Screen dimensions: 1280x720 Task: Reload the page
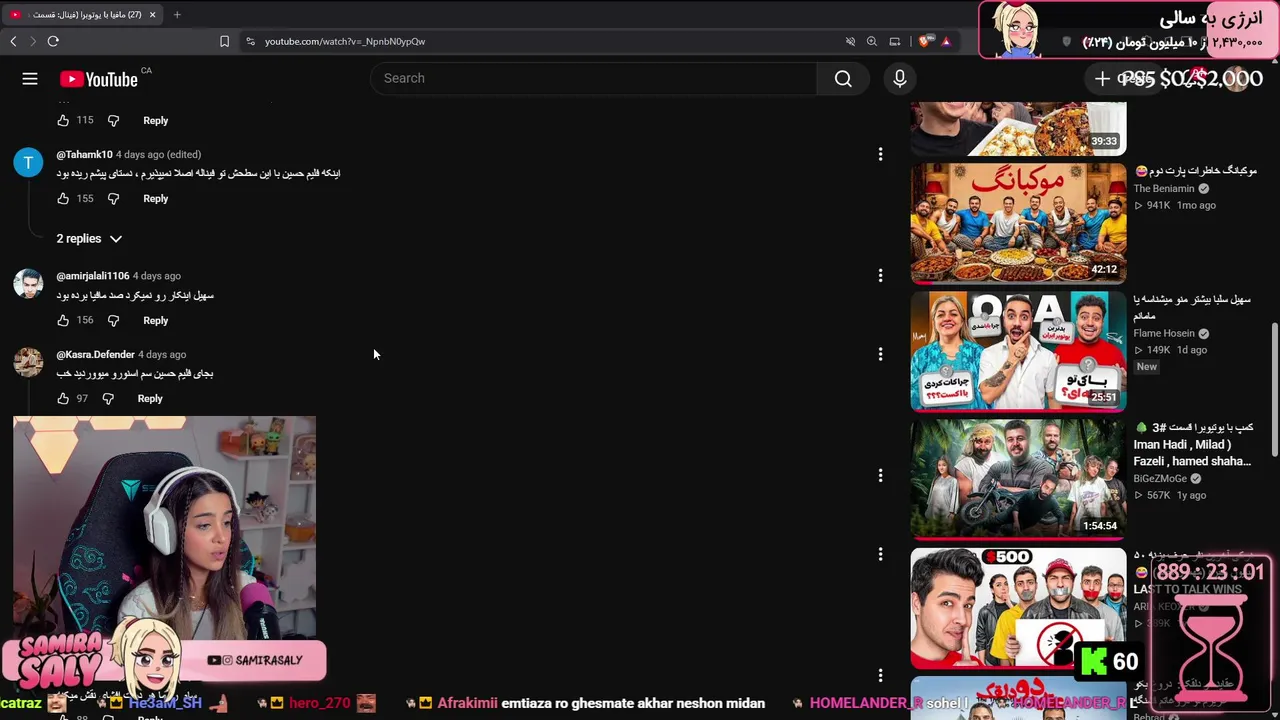[53, 41]
